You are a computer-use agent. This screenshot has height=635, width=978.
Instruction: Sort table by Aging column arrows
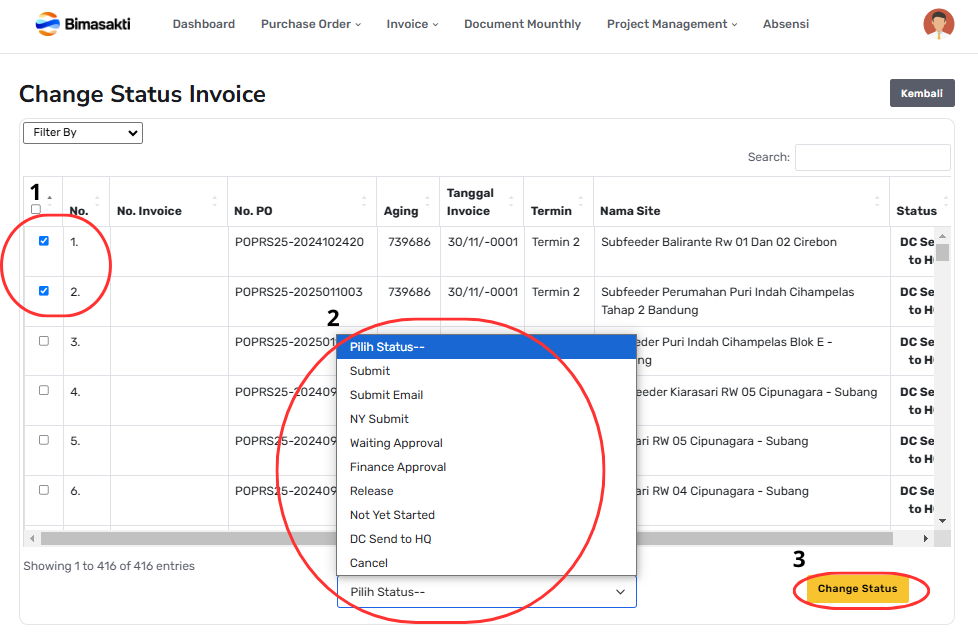point(429,202)
